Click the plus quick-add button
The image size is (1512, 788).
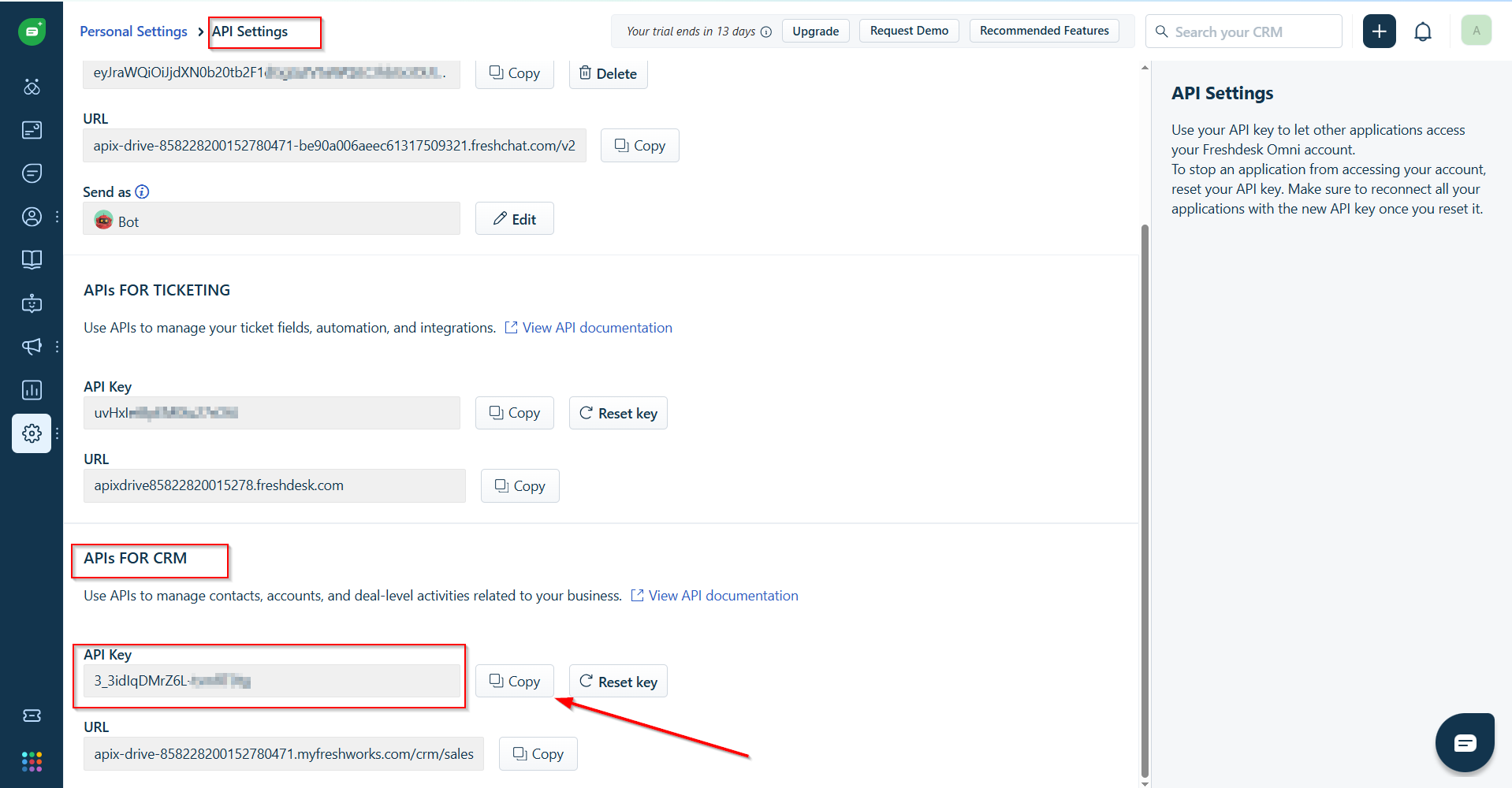pyautogui.click(x=1379, y=32)
